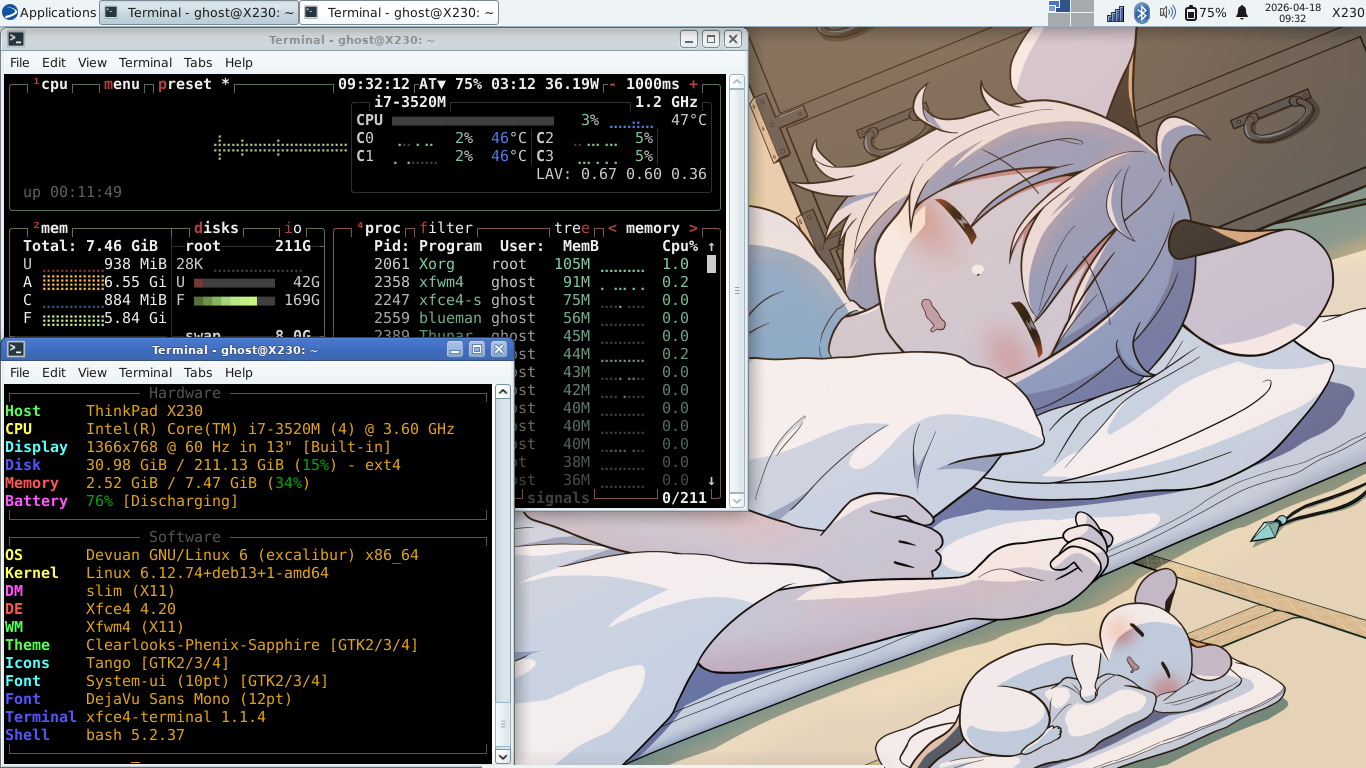The width and height of the screenshot is (1366, 768).
Task: Click the scroll-down arrow of the system info terminal scrollbar
Action: [503, 756]
